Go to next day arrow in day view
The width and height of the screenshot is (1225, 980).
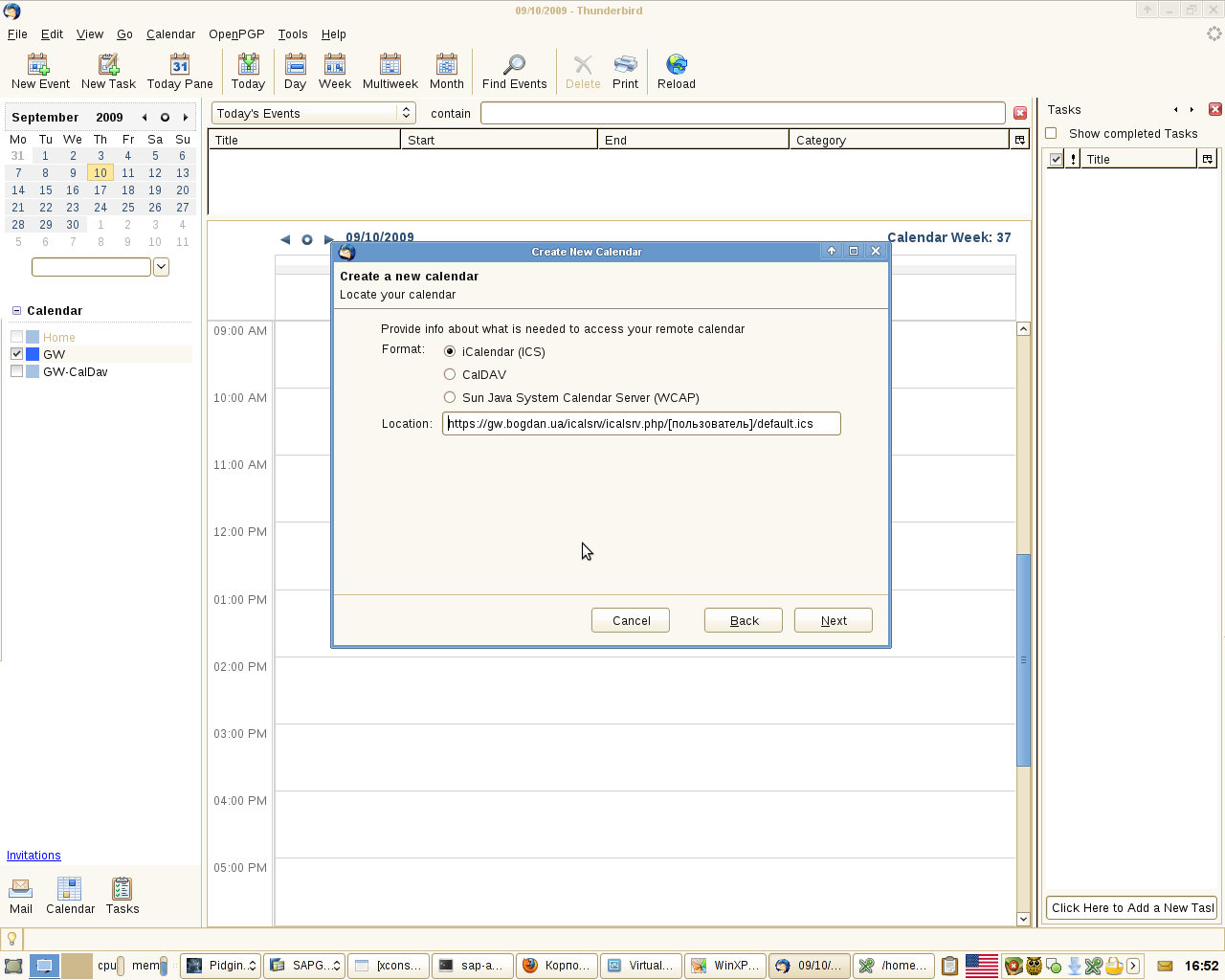coord(328,239)
